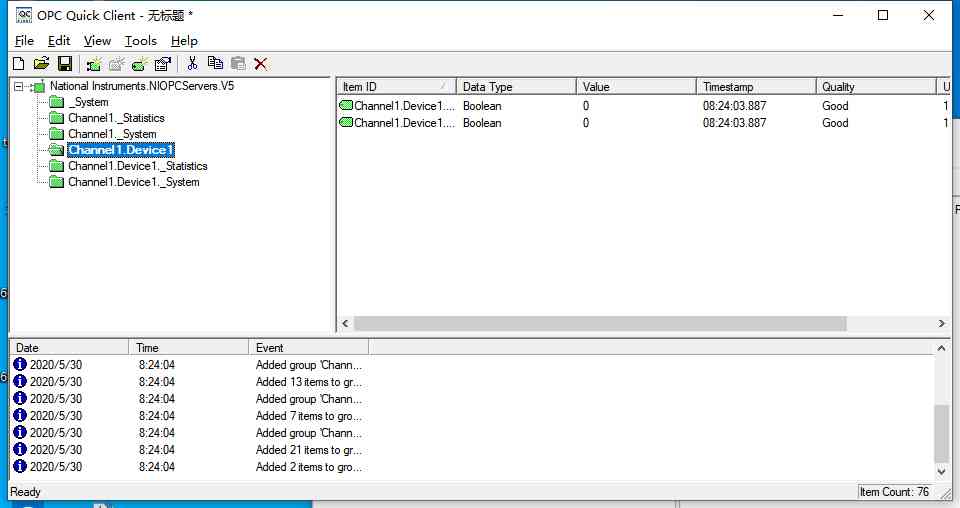Click the info icon of 'Added 7 items' event
Viewport: 960px width, 508px height.
click(20, 416)
